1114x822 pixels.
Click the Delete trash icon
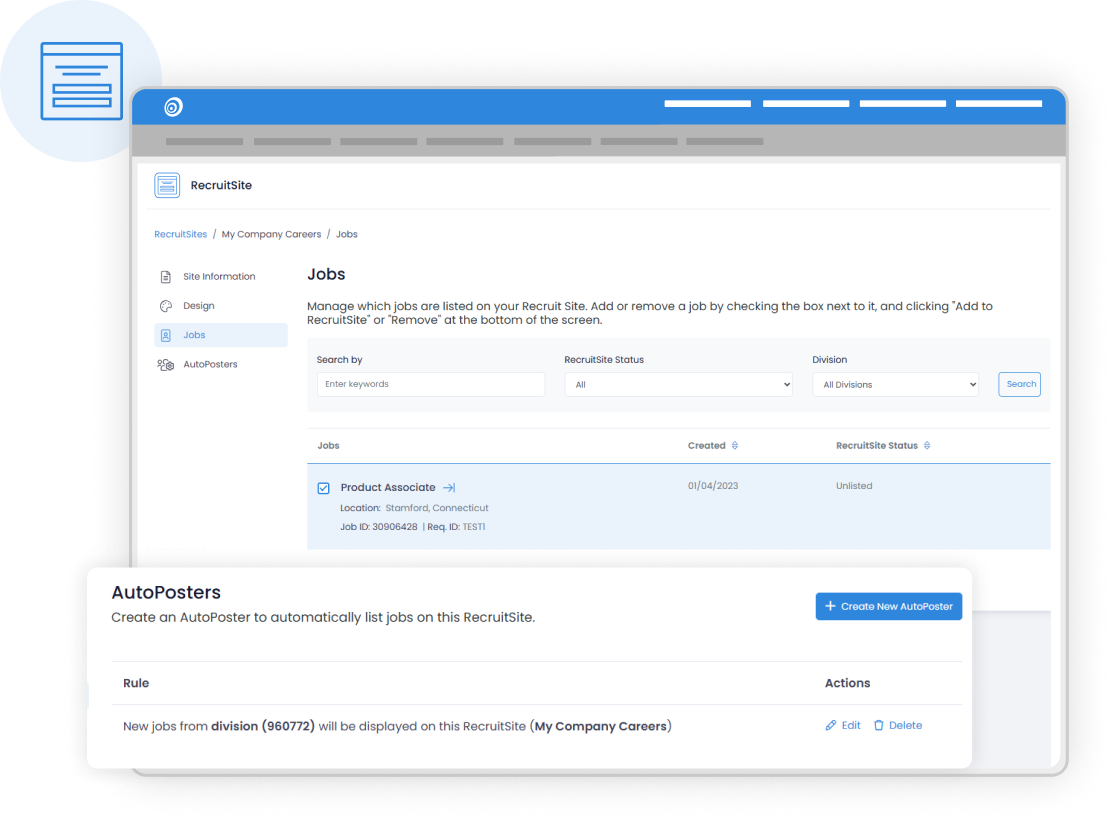coord(878,725)
